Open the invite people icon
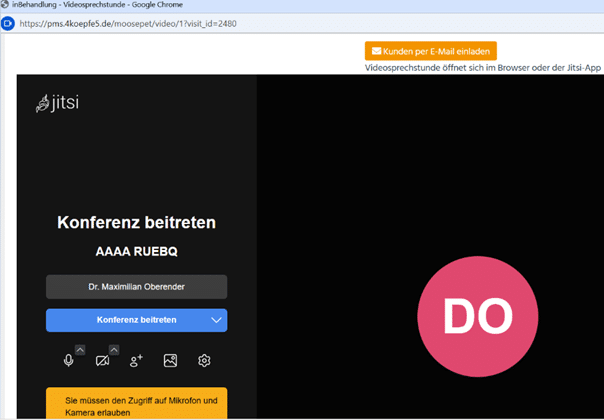 [136, 360]
